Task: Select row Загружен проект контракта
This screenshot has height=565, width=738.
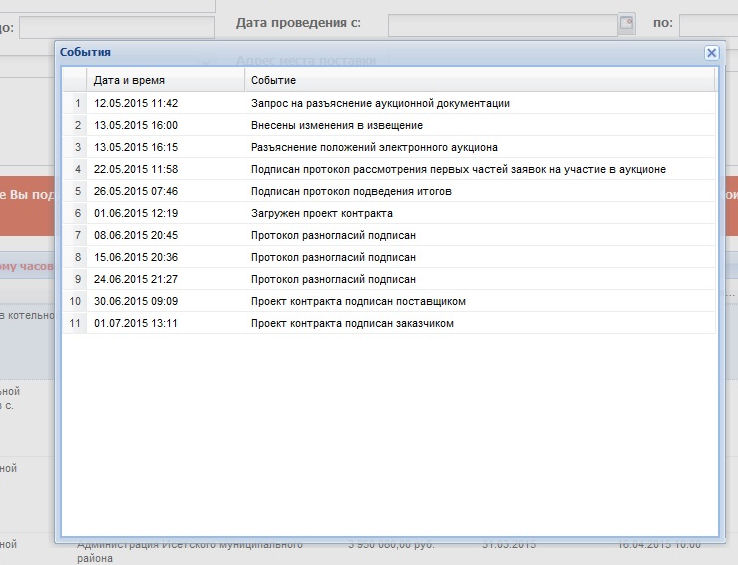Action: pos(321,213)
